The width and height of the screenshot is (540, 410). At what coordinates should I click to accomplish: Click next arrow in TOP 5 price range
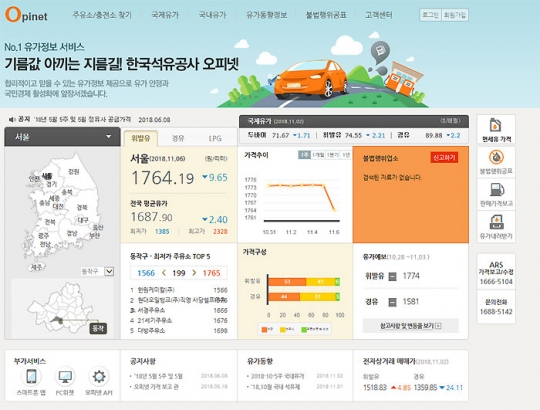coord(194,273)
